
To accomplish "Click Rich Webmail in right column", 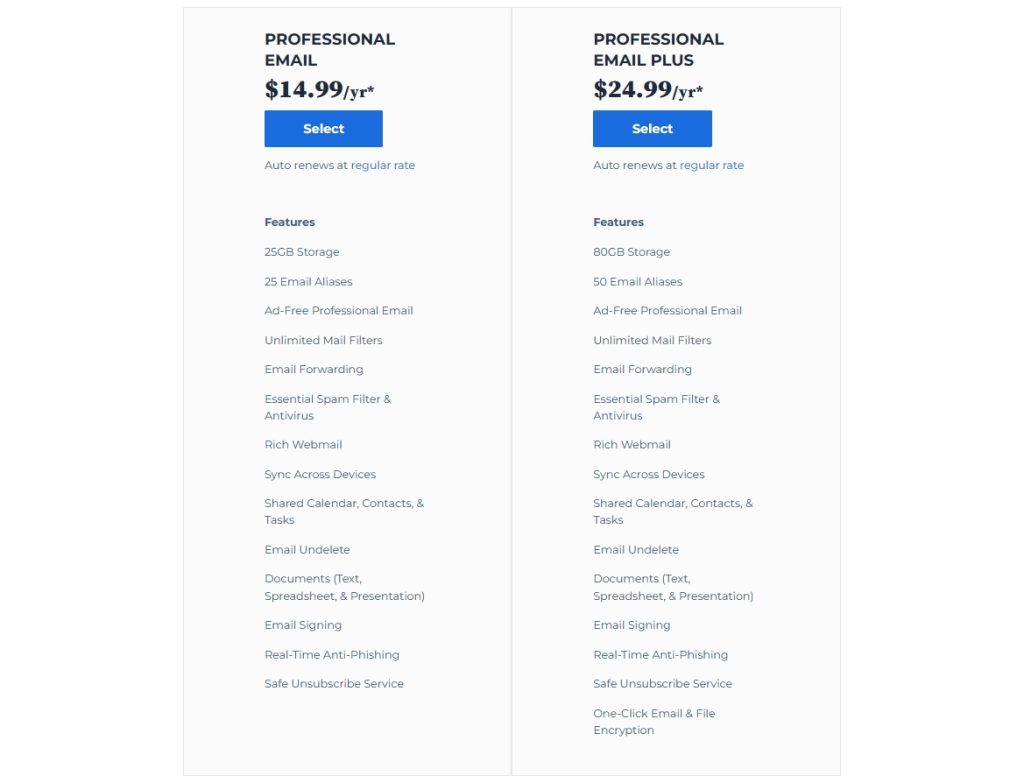I will (x=632, y=445).
